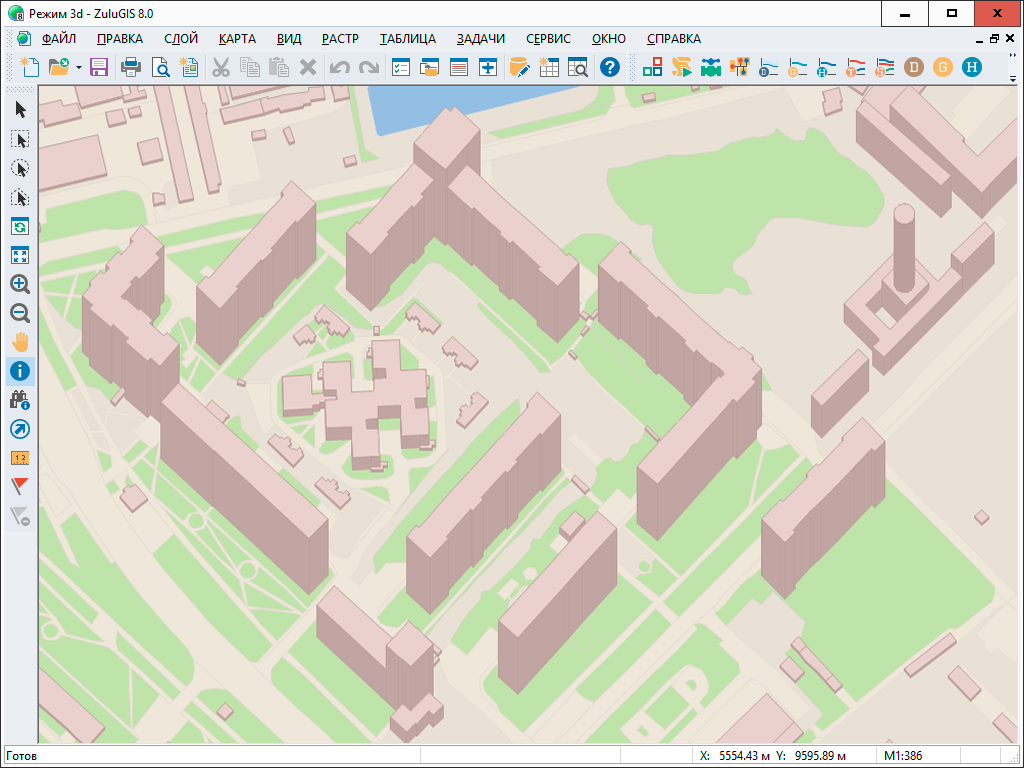Select the Zoom Out magnifier tool
This screenshot has height=768, width=1024.
click(19, 313)
